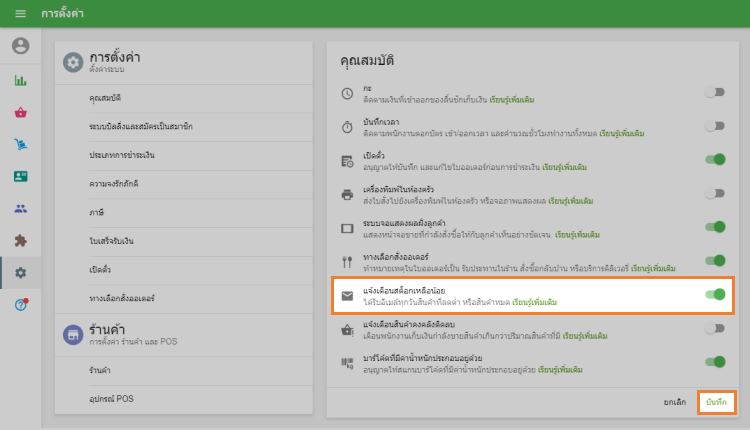The width and height of the screenshot is (750, 430).
Task: Enable เครื่องพิมพ์ในห้องครัว kitchen printers toggle
Action: pyautogui.click(x=714, y=193)
